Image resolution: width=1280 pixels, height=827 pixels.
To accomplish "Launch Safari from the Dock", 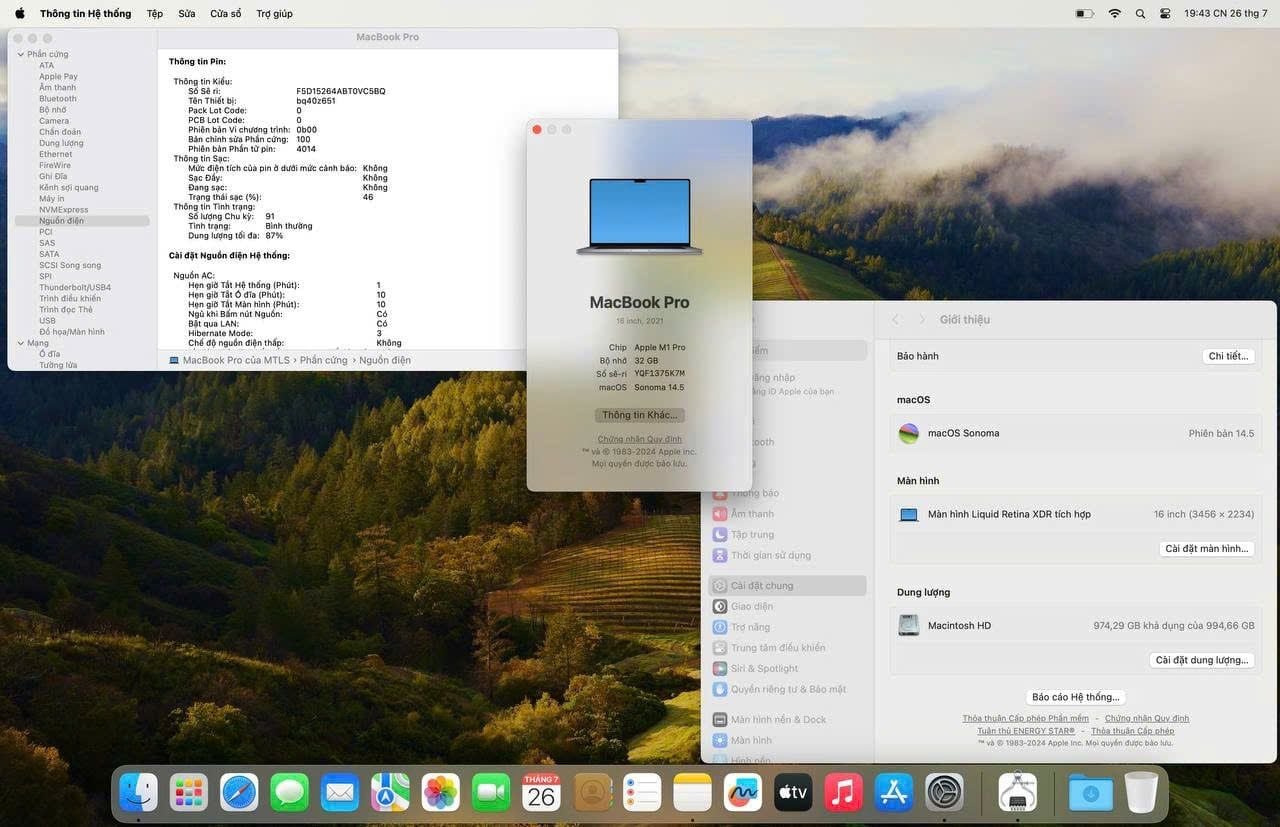I will pos(240,793).
